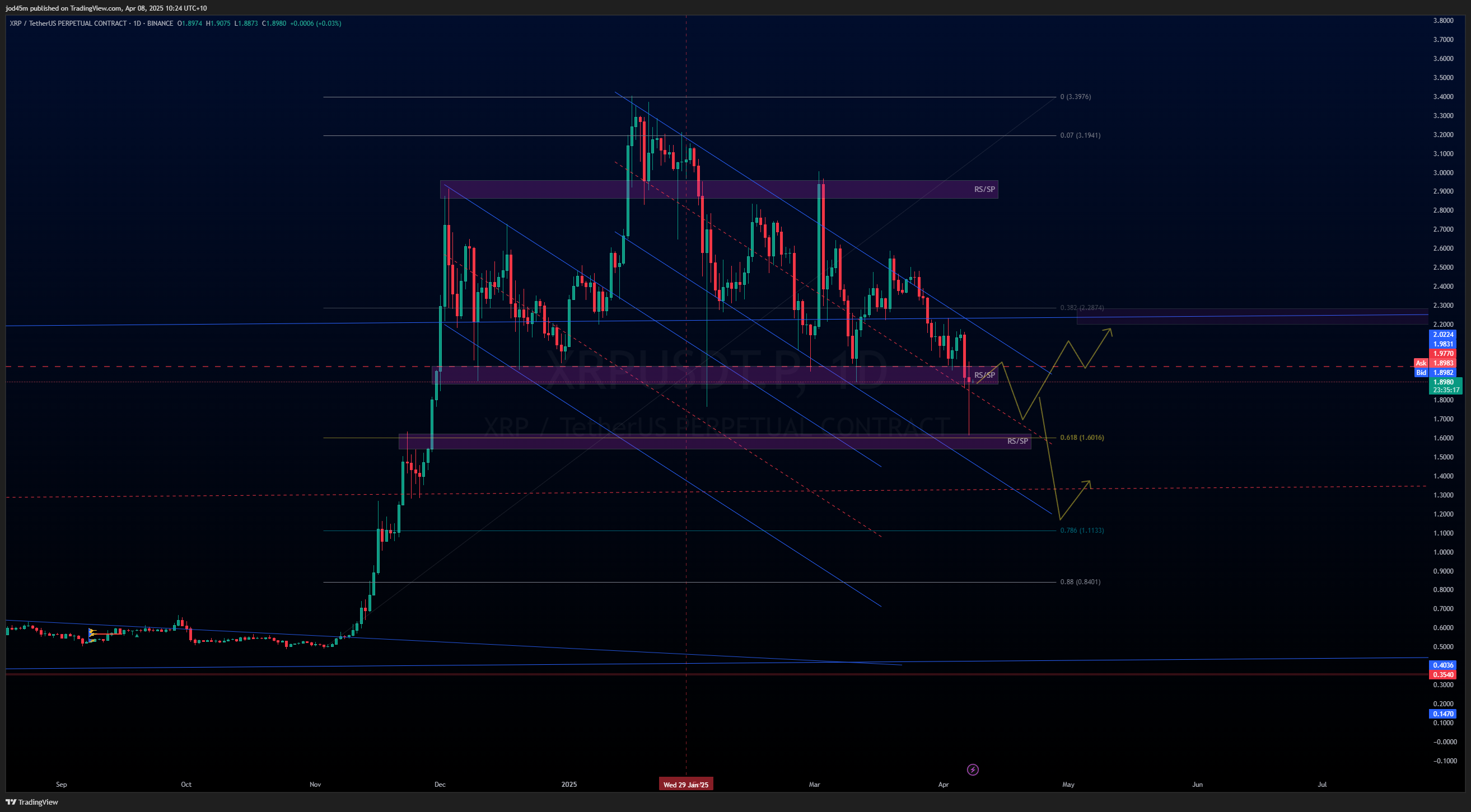Click the close value C1.8980
Viewport: 1471px width, 812px height.
[x=274, y=24]
